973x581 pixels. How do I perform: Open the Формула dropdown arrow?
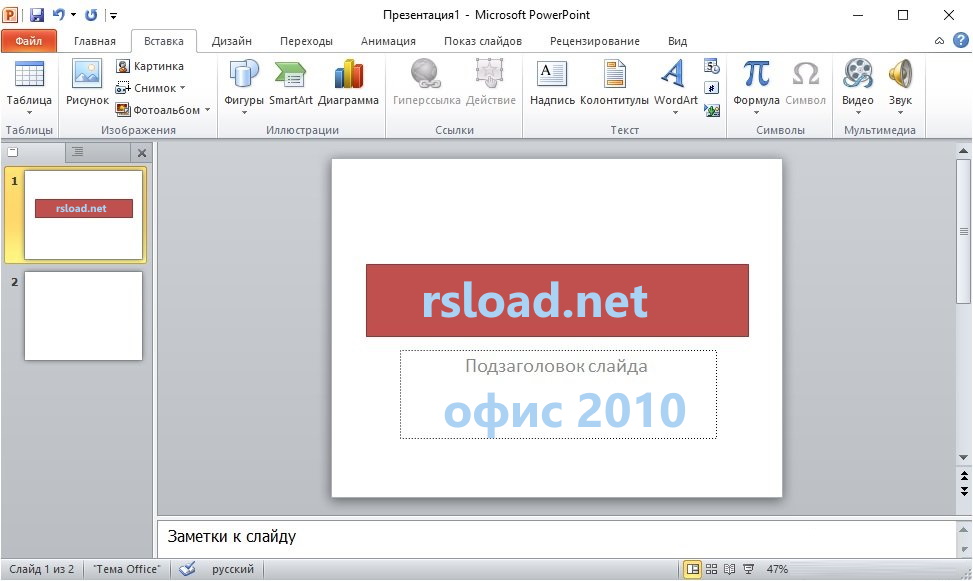(x=756, y=113)
